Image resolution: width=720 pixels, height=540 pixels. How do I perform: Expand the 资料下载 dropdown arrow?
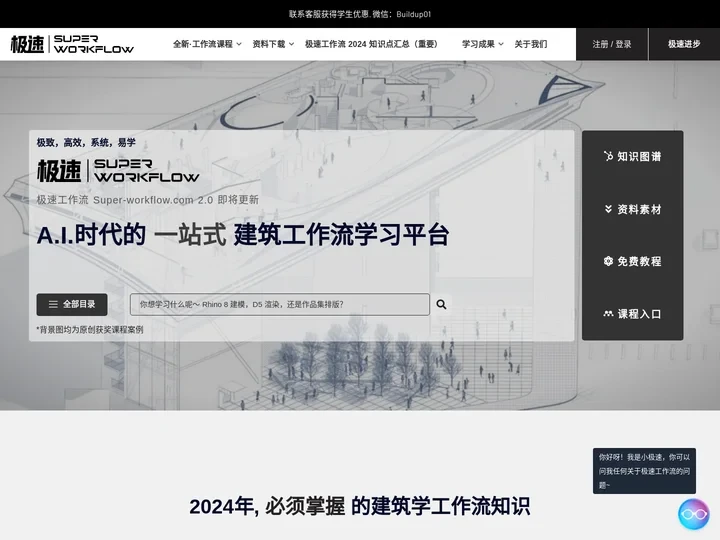(x=291, y=44)
